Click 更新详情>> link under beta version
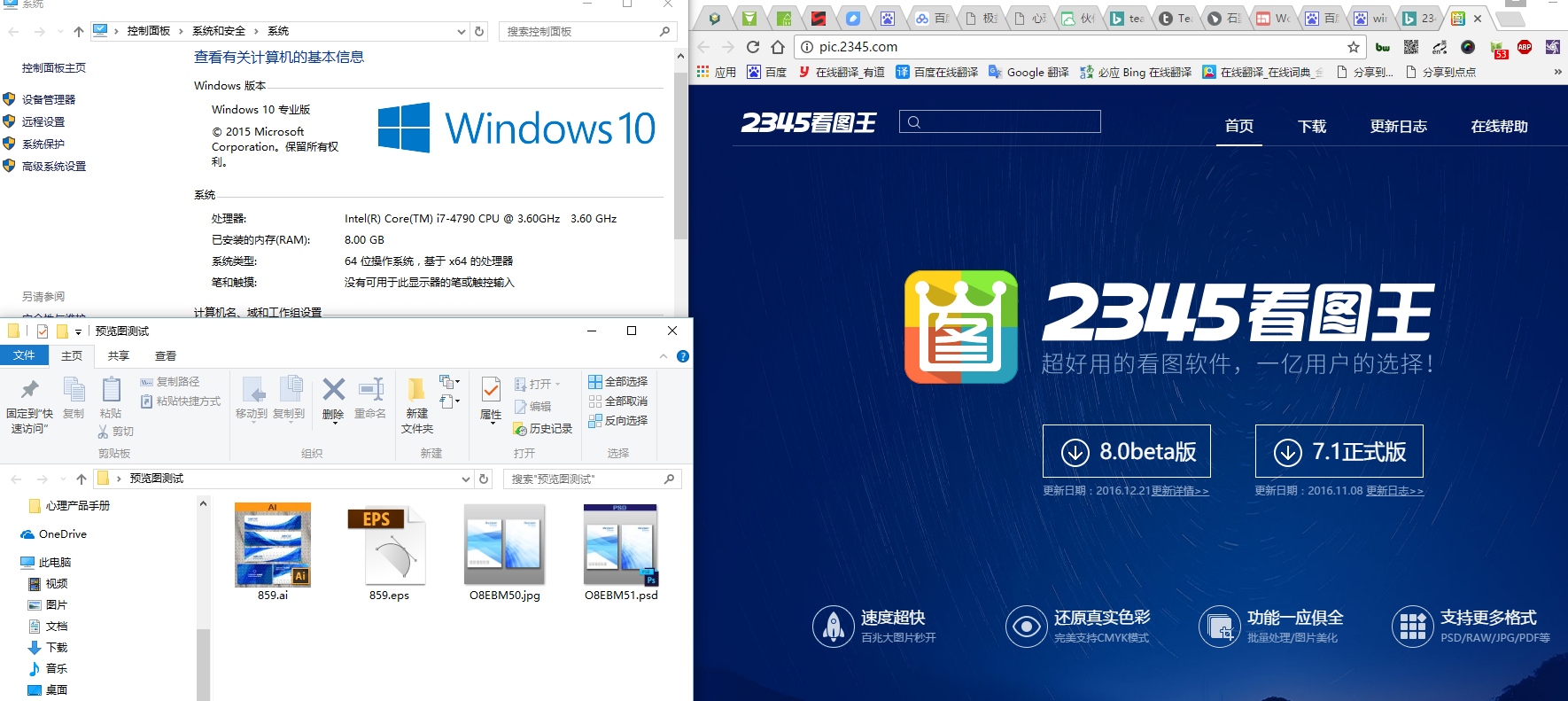The image size is (1568, 701). click(x=1180, y=491)
